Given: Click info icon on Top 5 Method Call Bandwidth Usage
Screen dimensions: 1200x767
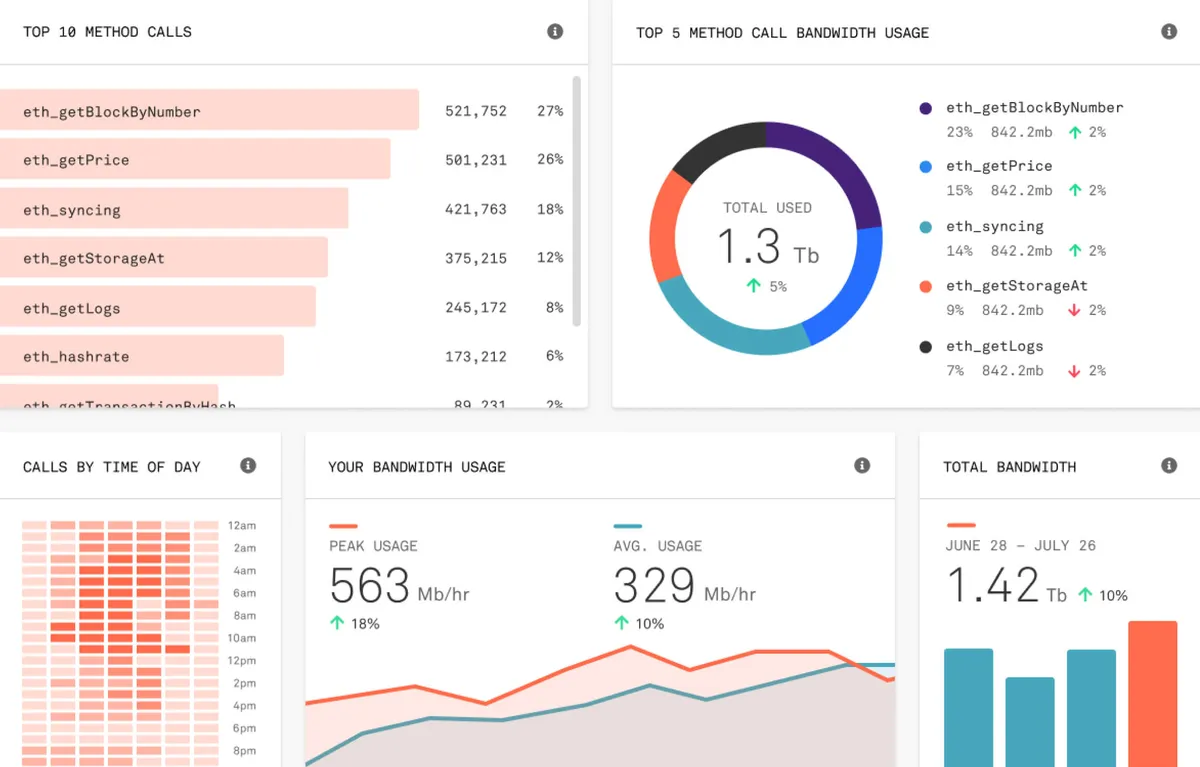Looking at the screenshot, I should tap(1169, 32).
